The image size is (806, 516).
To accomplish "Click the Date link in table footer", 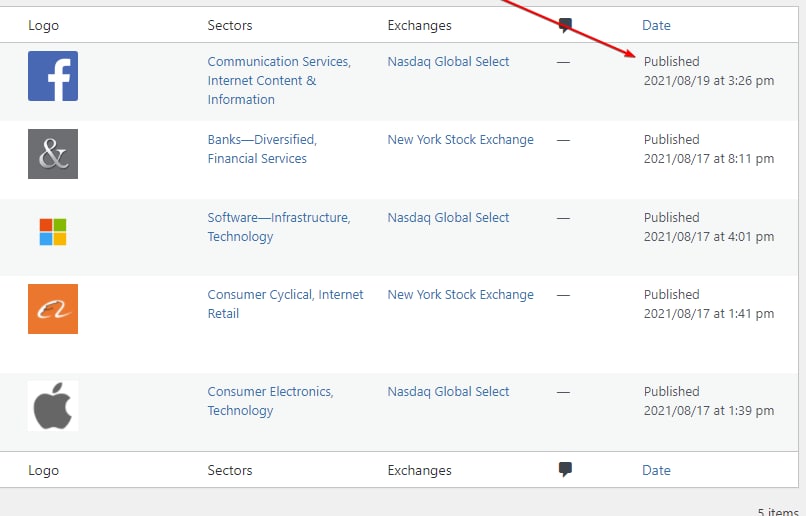I will (656, 470).
